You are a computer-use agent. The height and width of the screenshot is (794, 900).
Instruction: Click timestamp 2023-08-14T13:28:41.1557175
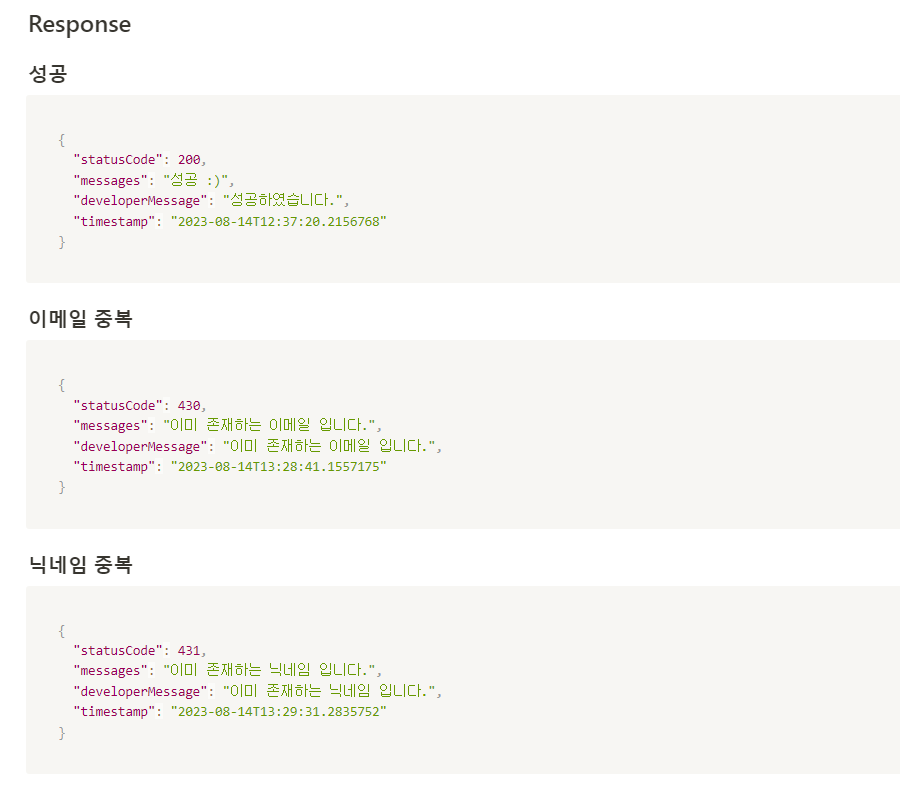point(278,467)
